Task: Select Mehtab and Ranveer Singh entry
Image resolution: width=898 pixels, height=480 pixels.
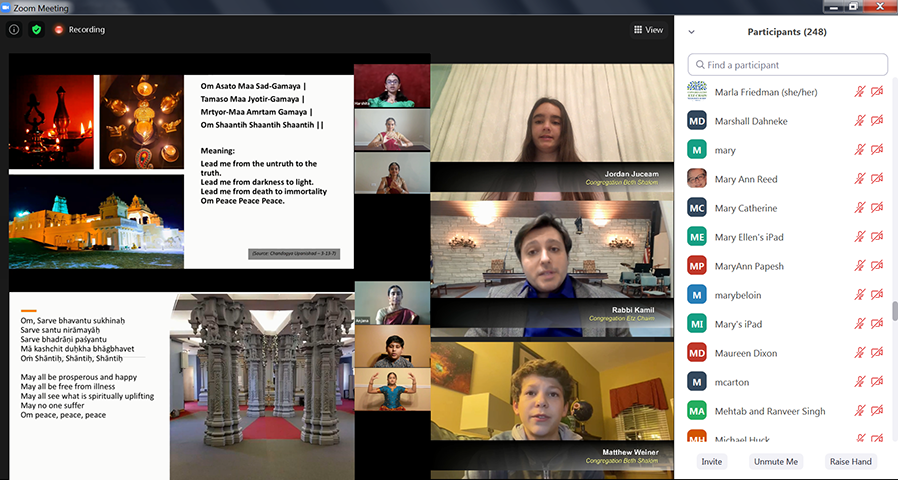Action: 770,411
